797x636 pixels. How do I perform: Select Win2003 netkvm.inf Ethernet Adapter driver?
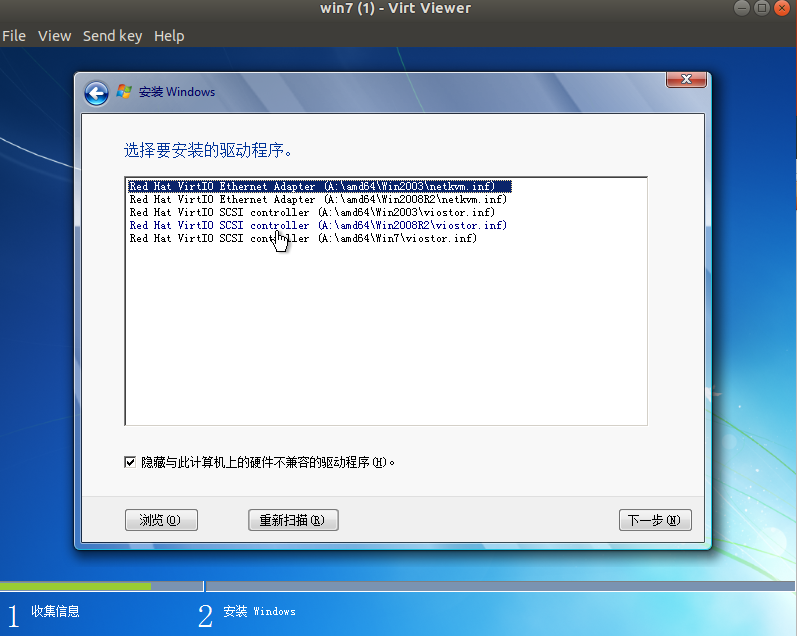pos(320,186)
